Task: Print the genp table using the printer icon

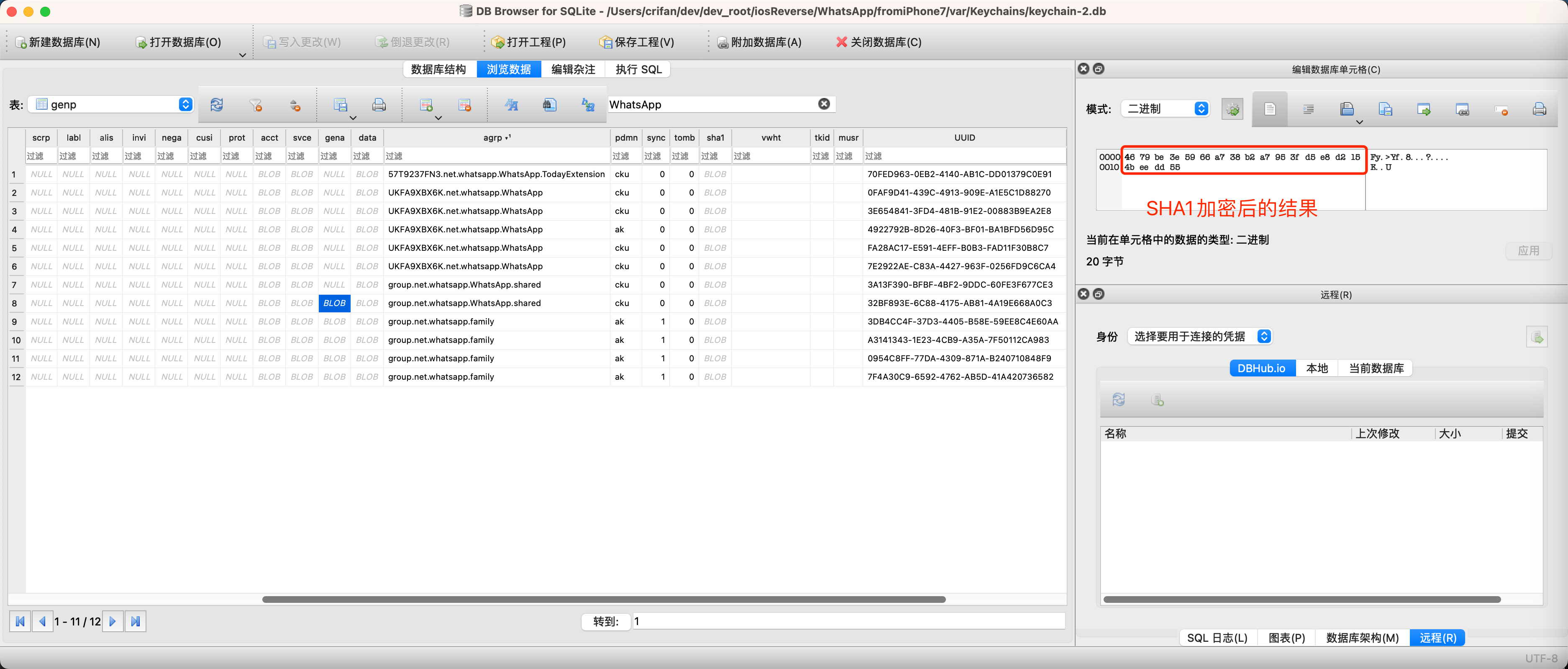Action: click(379, 105)
